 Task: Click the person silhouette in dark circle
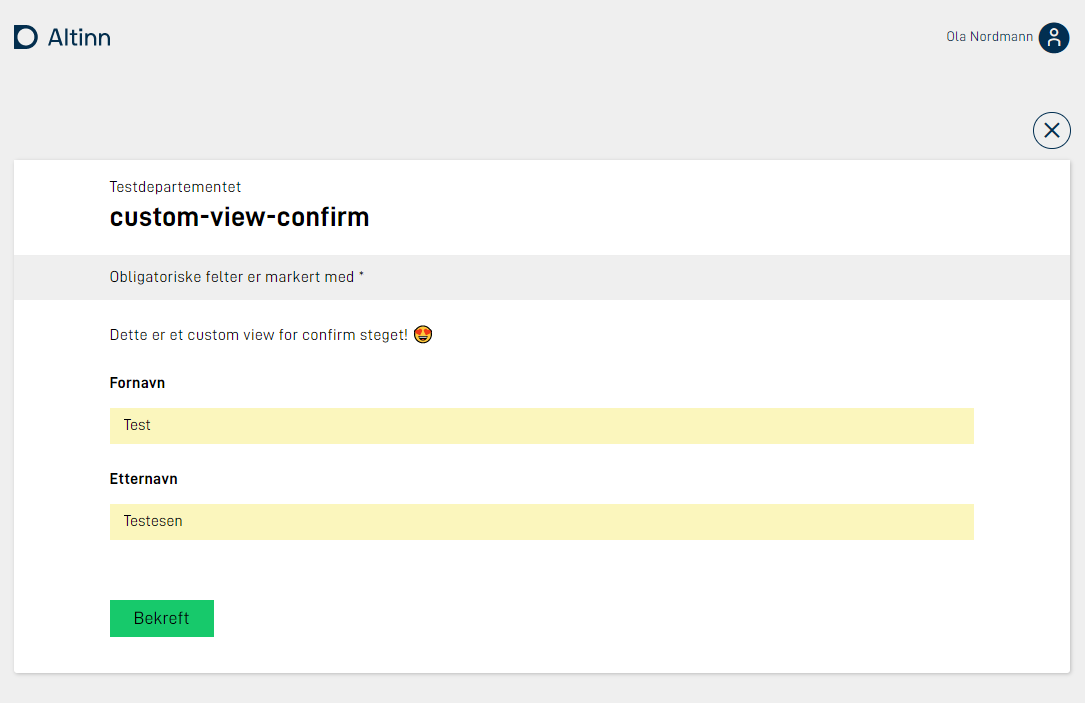1054,37
